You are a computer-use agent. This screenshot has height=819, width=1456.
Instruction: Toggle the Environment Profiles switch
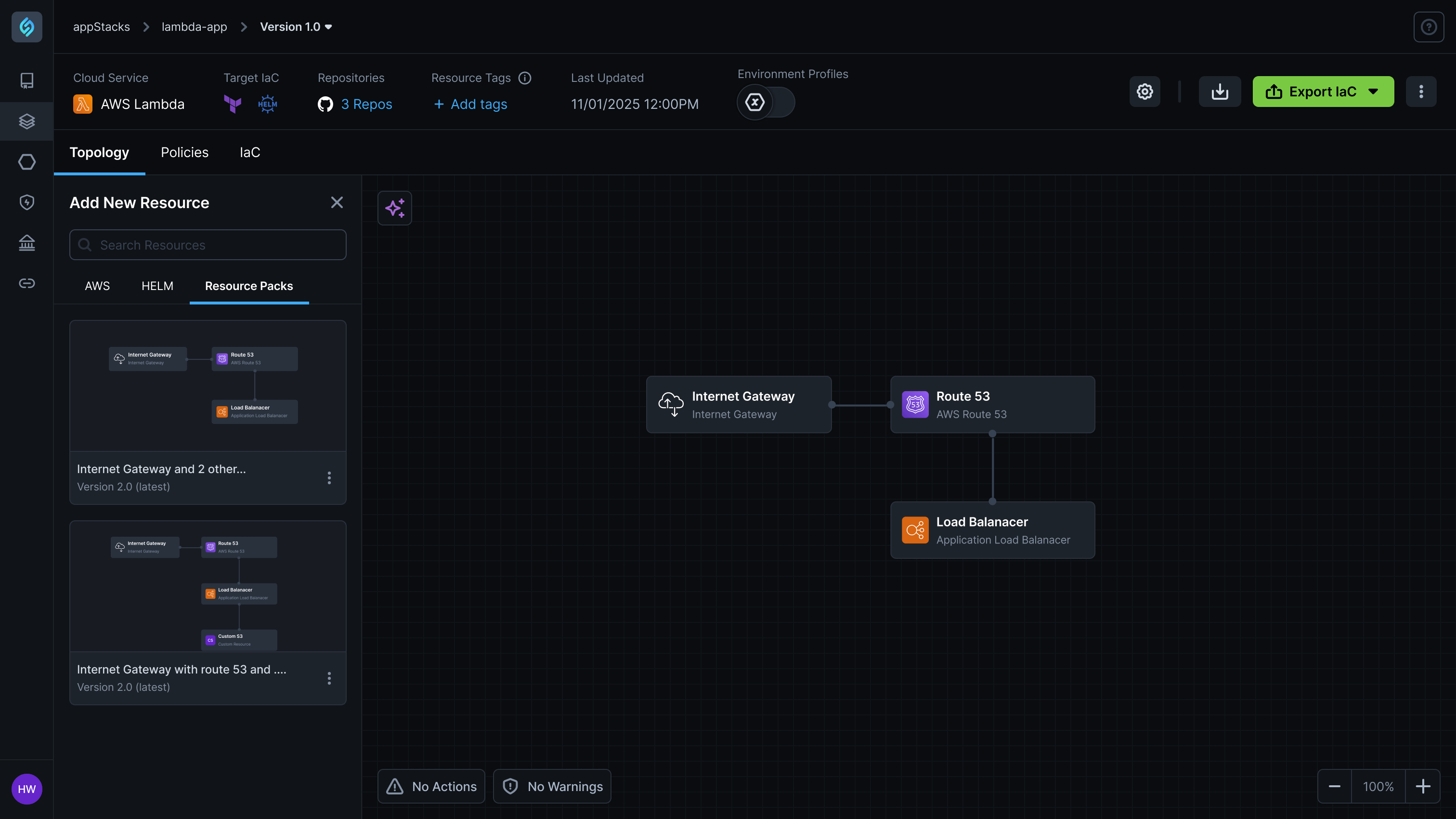[x=765, y=102]
